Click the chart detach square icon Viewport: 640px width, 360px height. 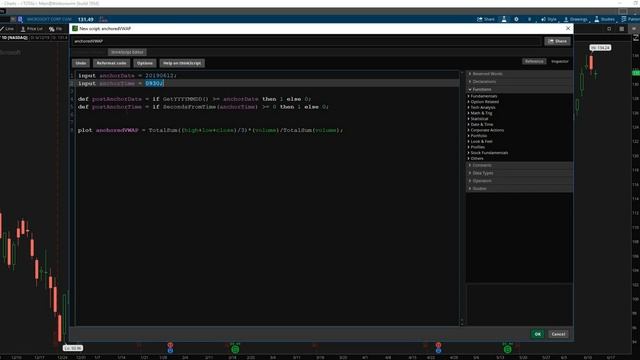[609, 29]
